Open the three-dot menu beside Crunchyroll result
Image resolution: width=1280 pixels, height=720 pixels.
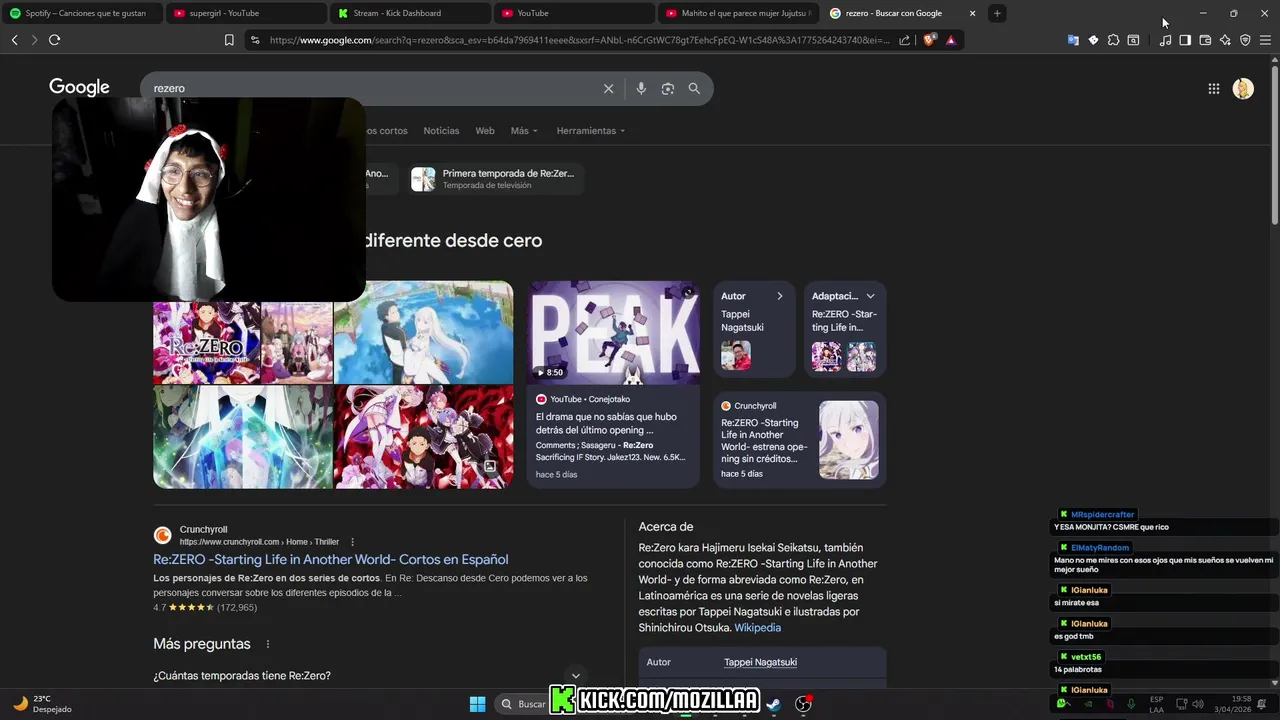pyautogui.click(x=352, y=542)
